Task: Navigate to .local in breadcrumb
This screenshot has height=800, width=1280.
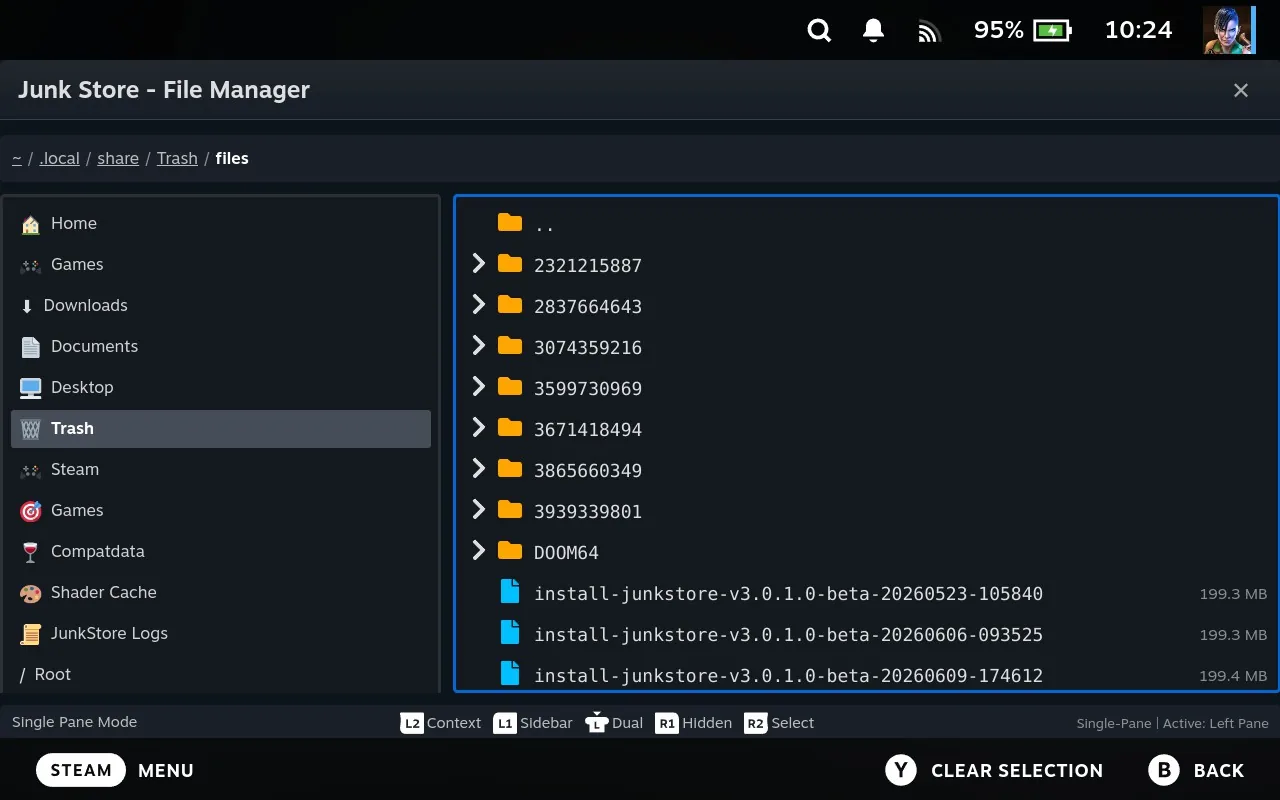Action: [x=59, y=158]
